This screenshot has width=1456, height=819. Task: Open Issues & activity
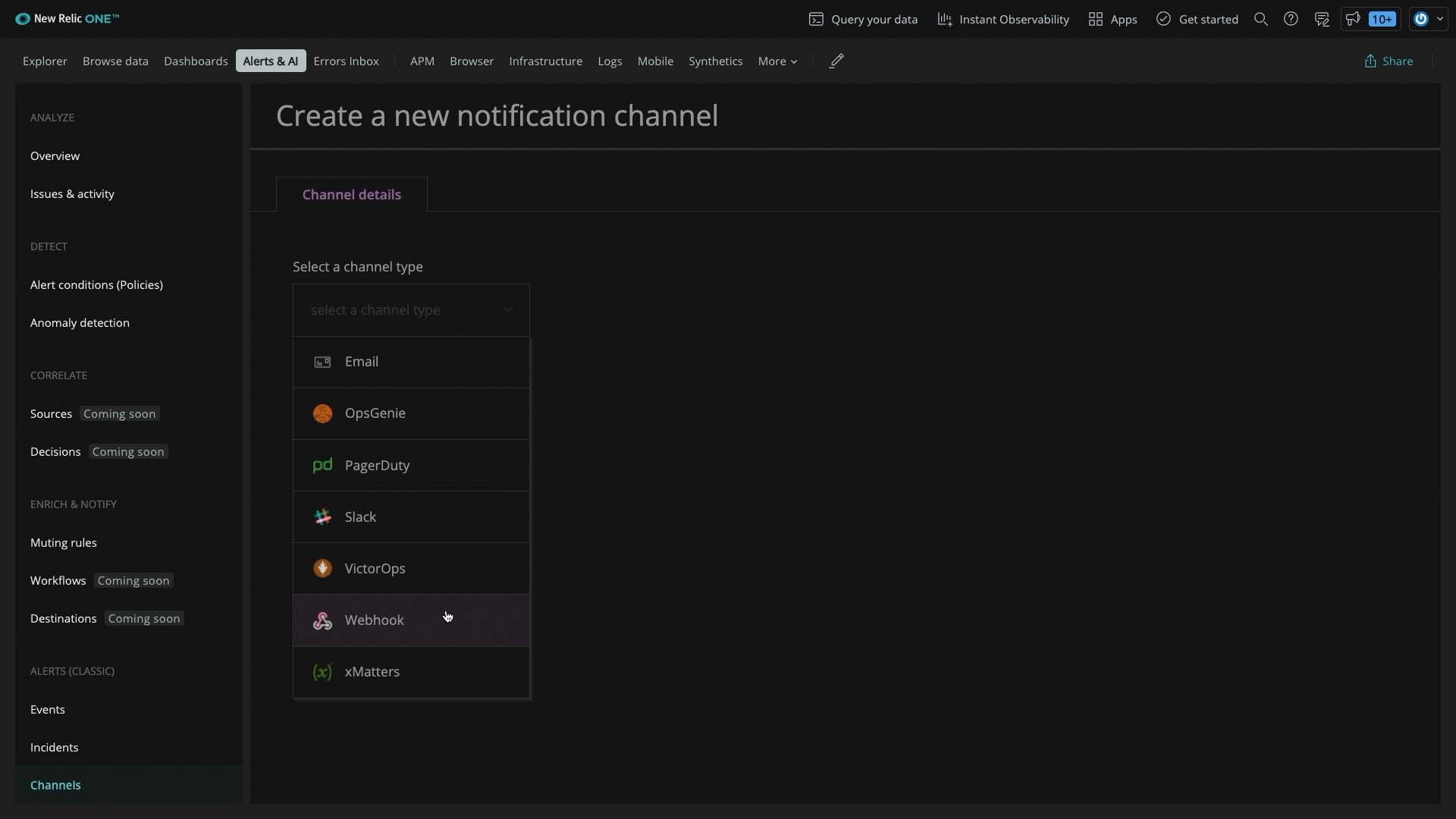[72, 193]
